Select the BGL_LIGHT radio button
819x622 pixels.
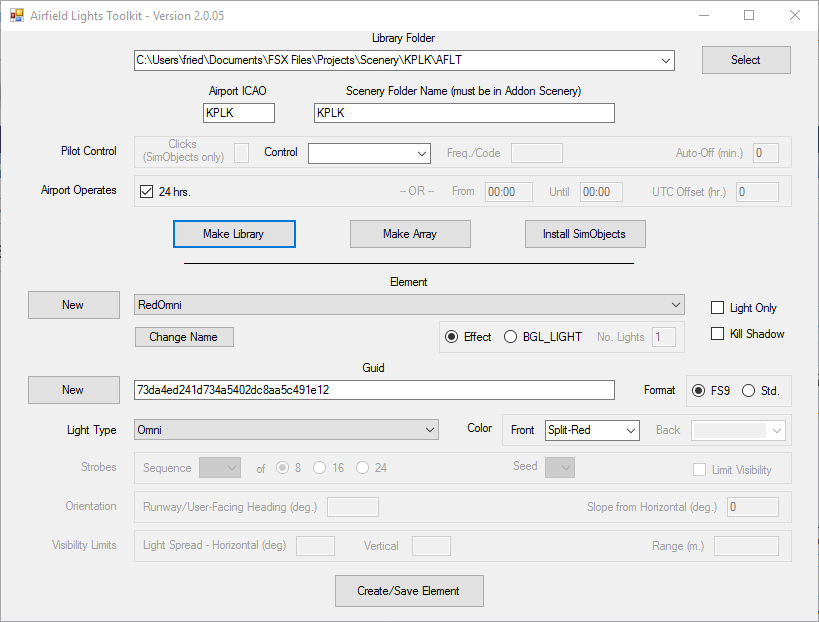tap(510, 337)
